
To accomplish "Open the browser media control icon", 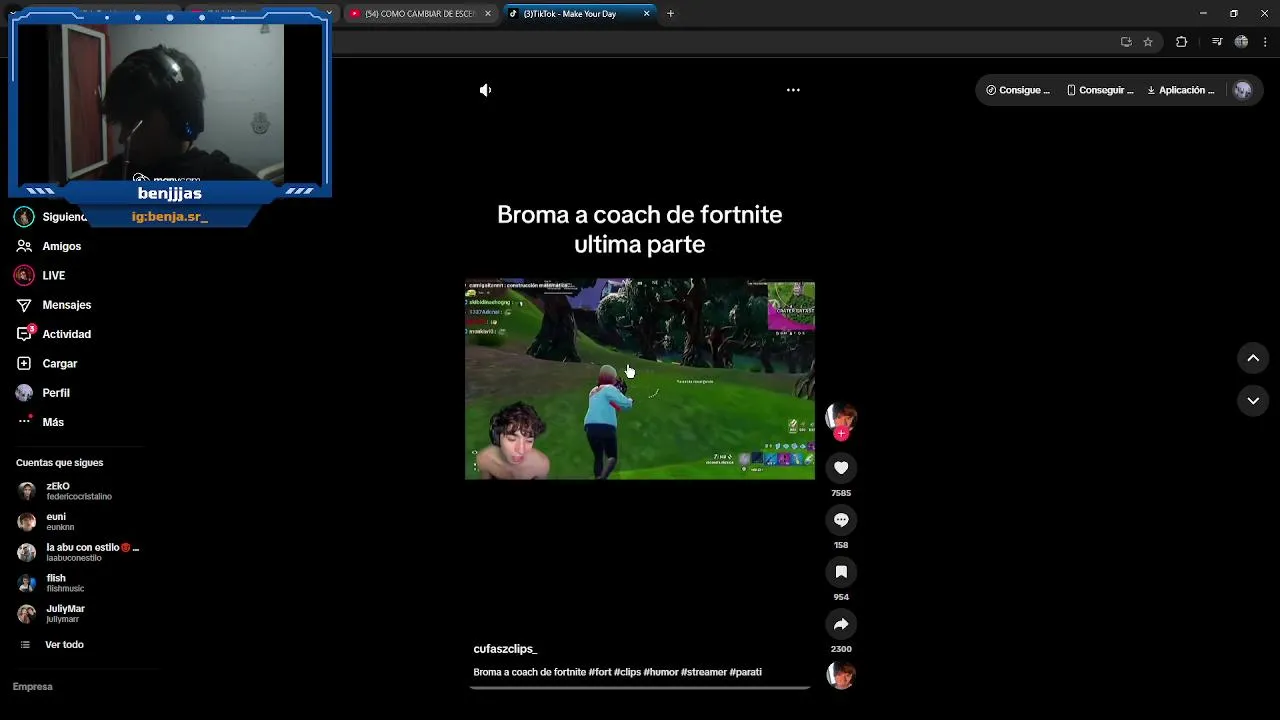I will pyautogui.click(x=1217, y=42).
